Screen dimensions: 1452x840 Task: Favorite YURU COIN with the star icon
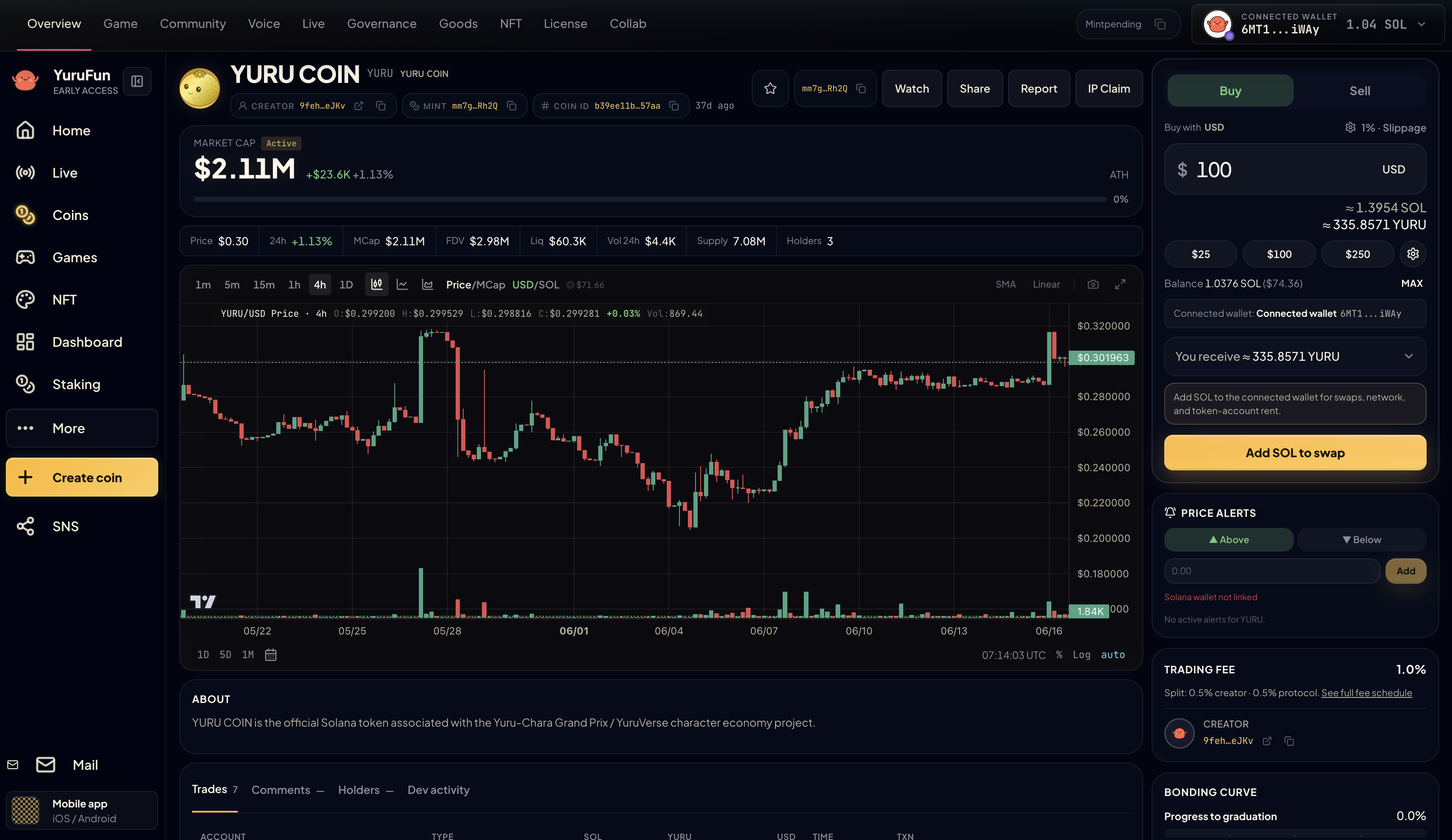(x=770, y=89)
